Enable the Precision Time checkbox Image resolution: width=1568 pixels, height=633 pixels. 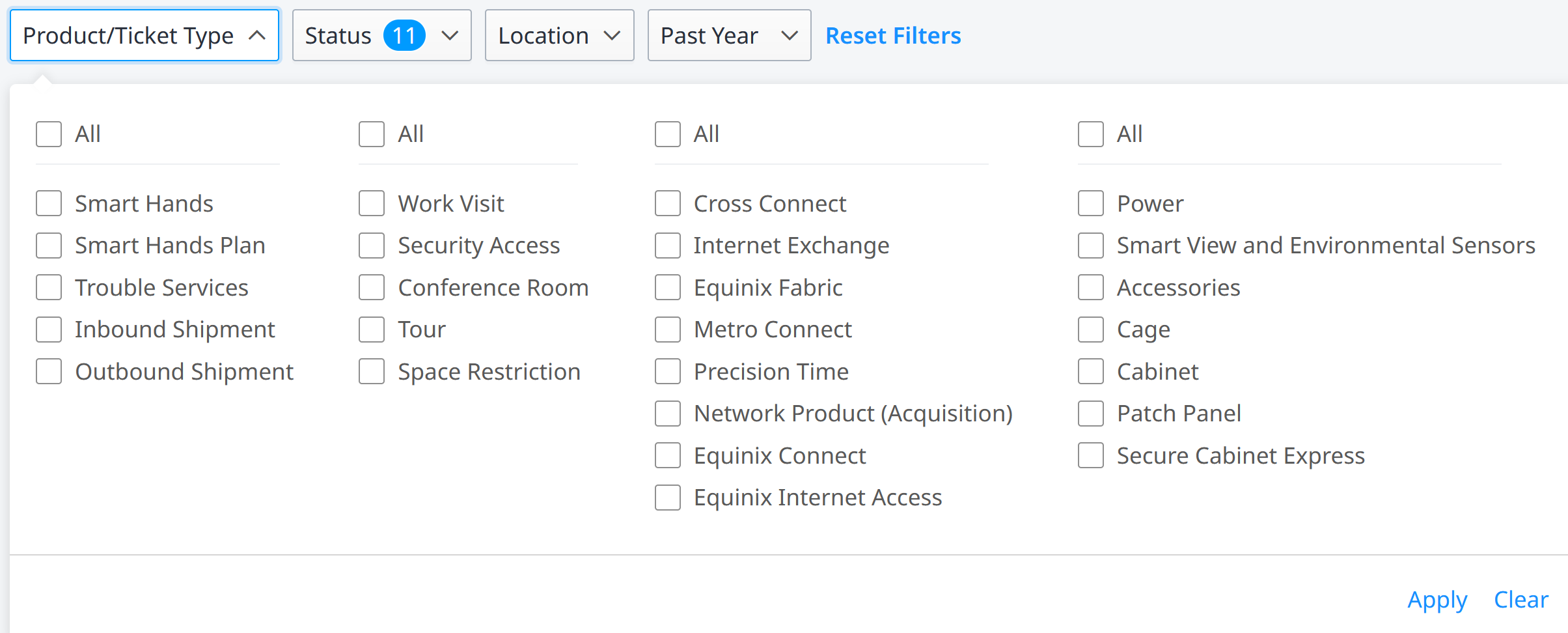point(668,371)
